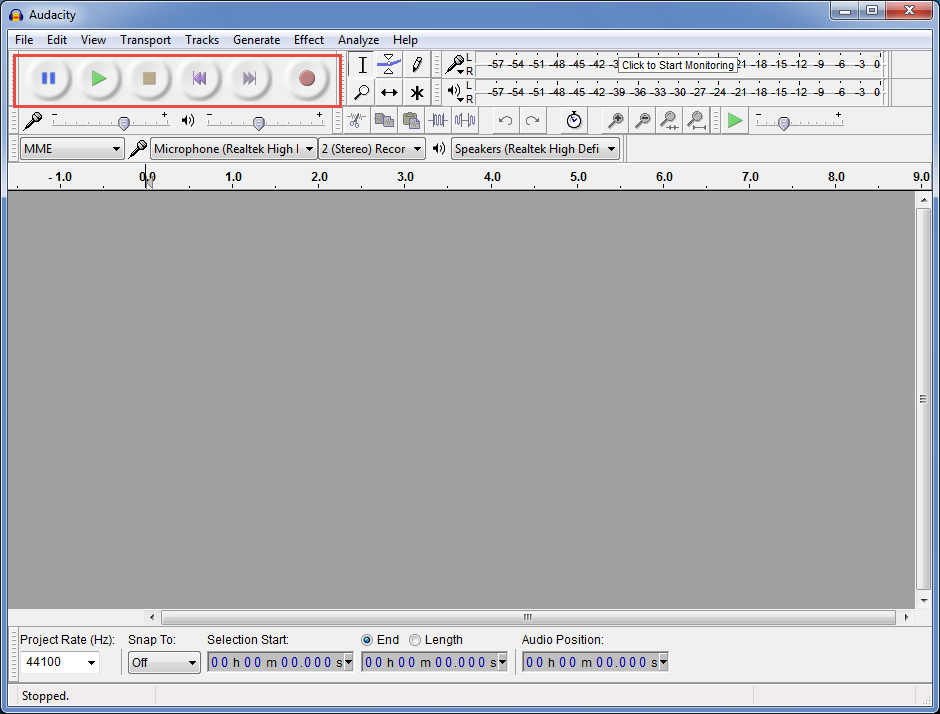Open the 2 (Stereo) recording channels dropdown
940x714 pixels.
point(372,149)
